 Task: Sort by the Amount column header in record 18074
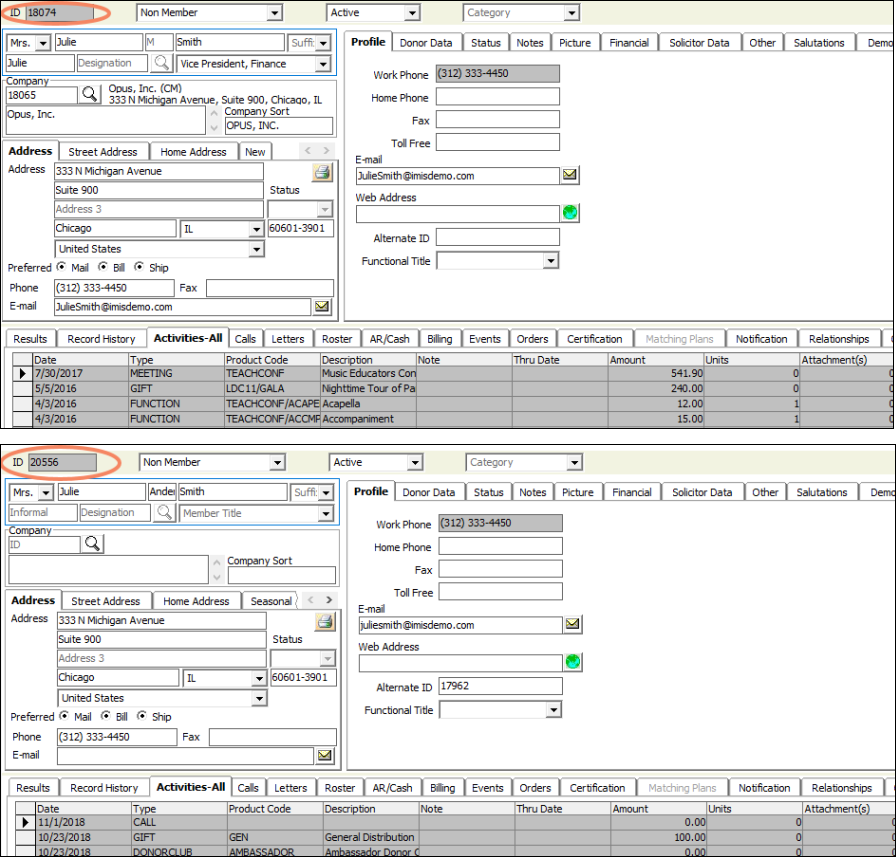[655, 360]
